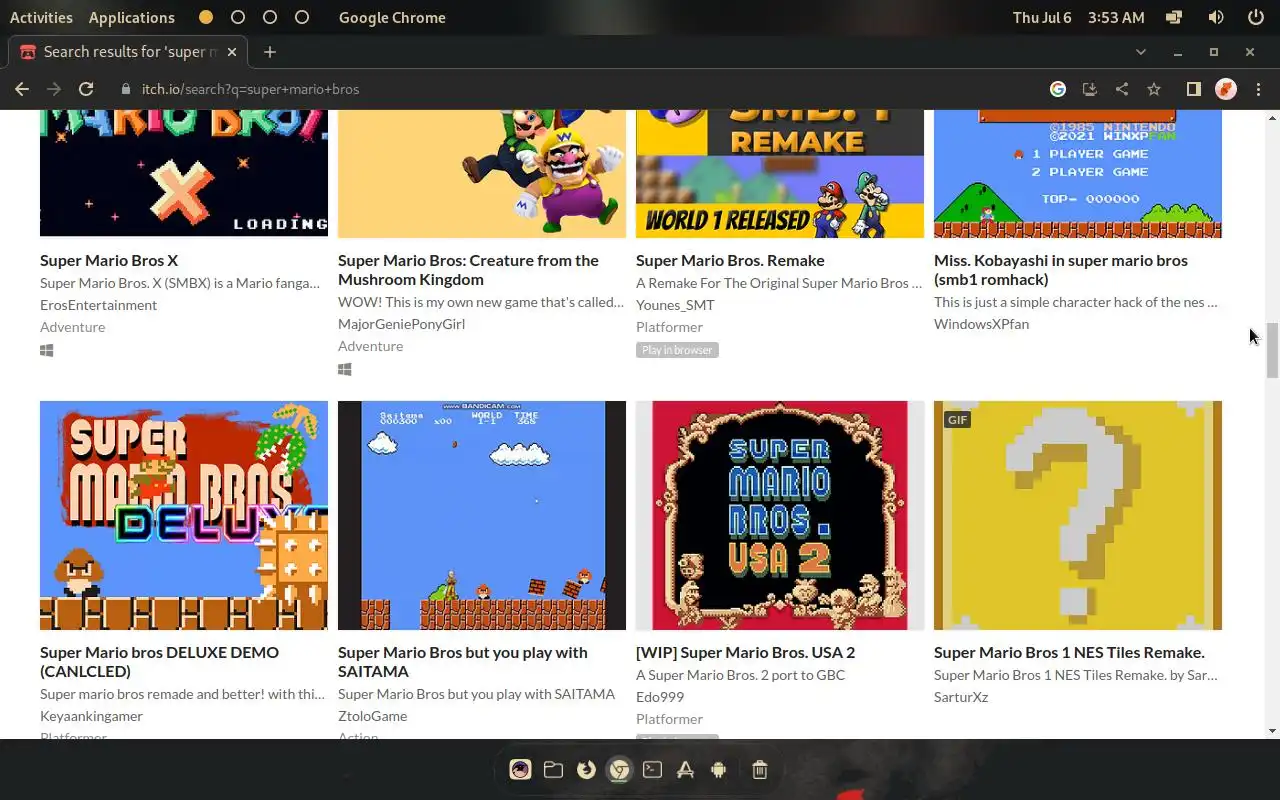Screen dimensions: 1280x800
Task: Open the Applications menu
Action: pos(131,17)
